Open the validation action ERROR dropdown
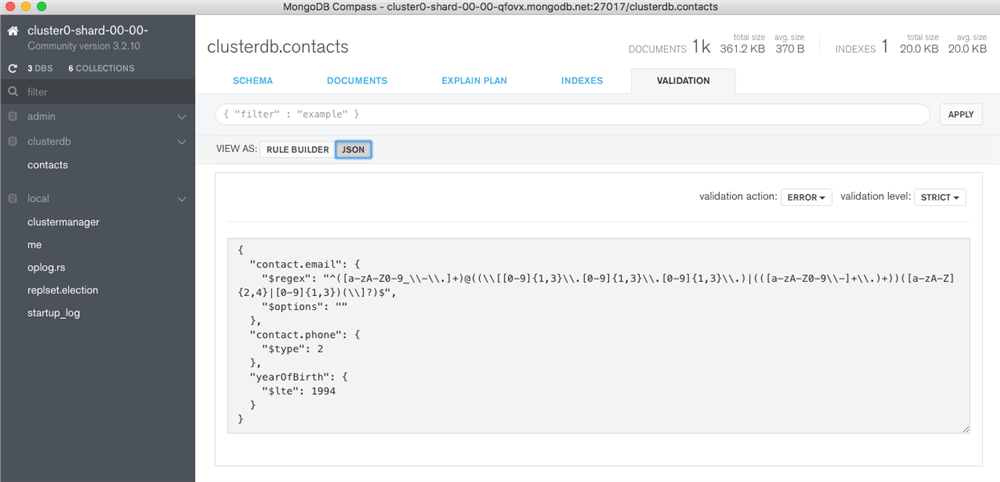 tap(806, 198)
